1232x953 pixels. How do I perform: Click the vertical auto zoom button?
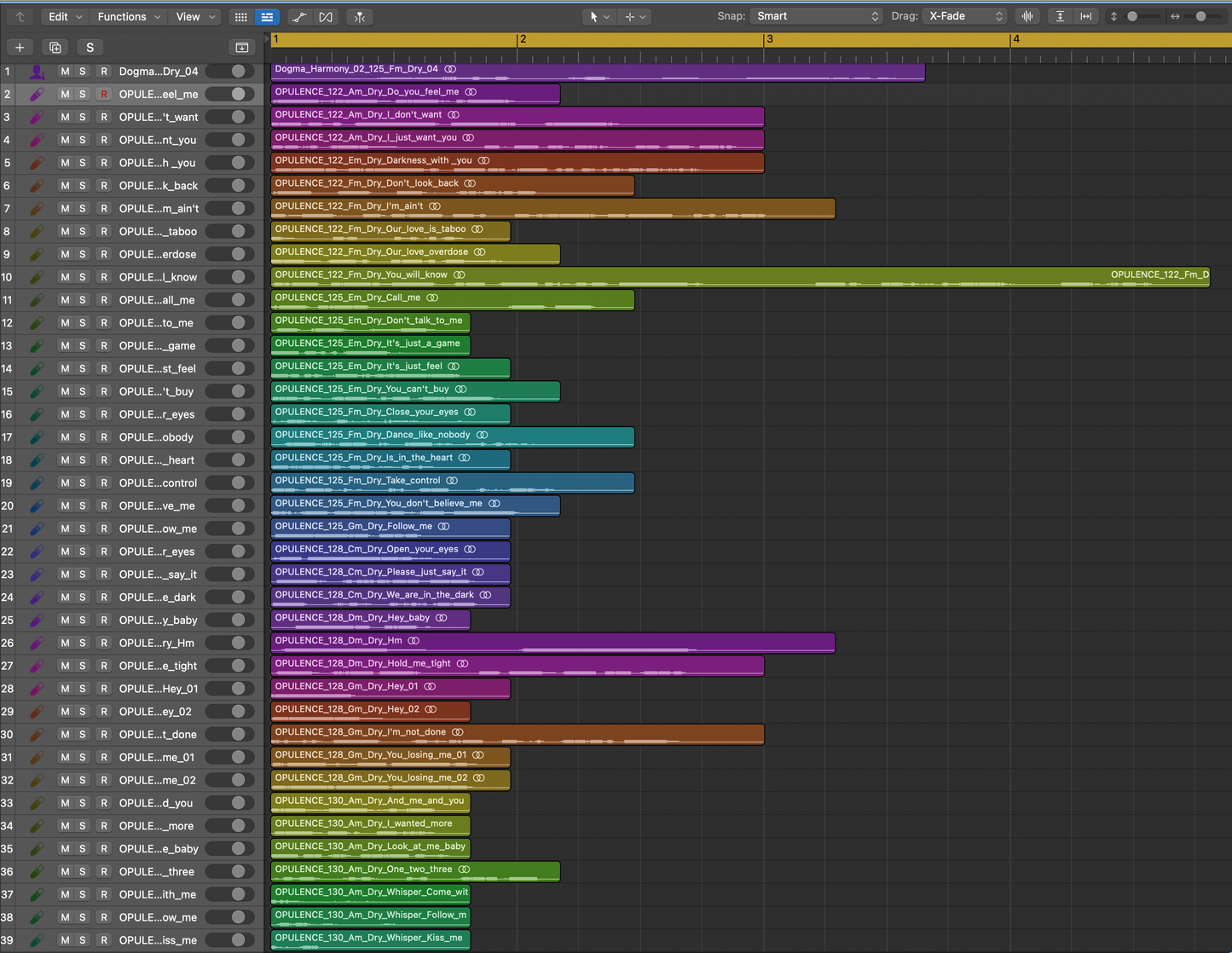coord(1060,16)
